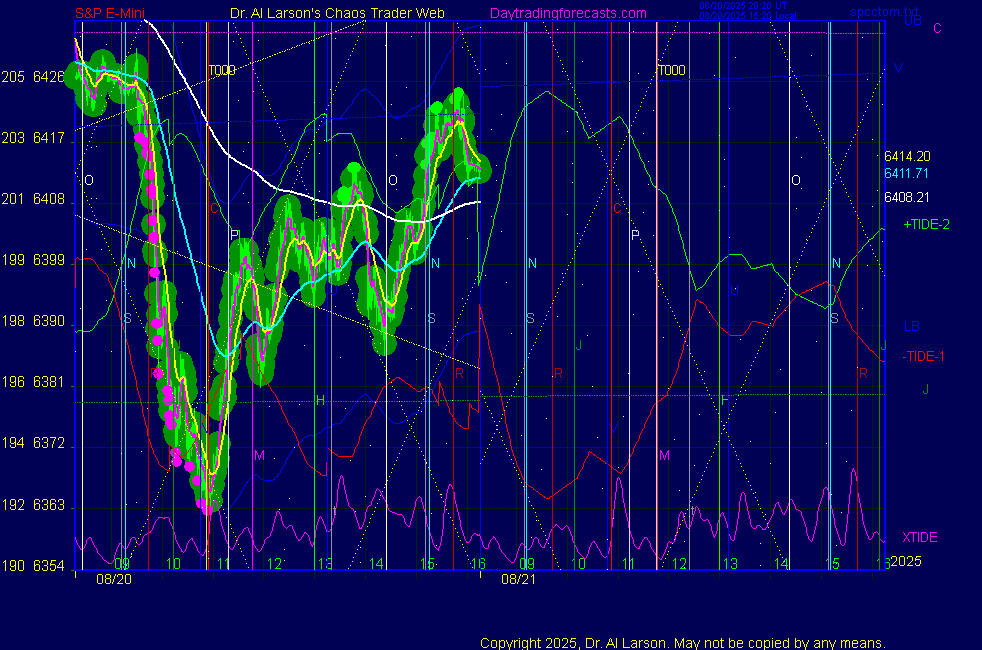982x650 pixels.
Task: Open Dr. Al Larson's Chaos Trader Web title
Action: (x=338, y=14)
